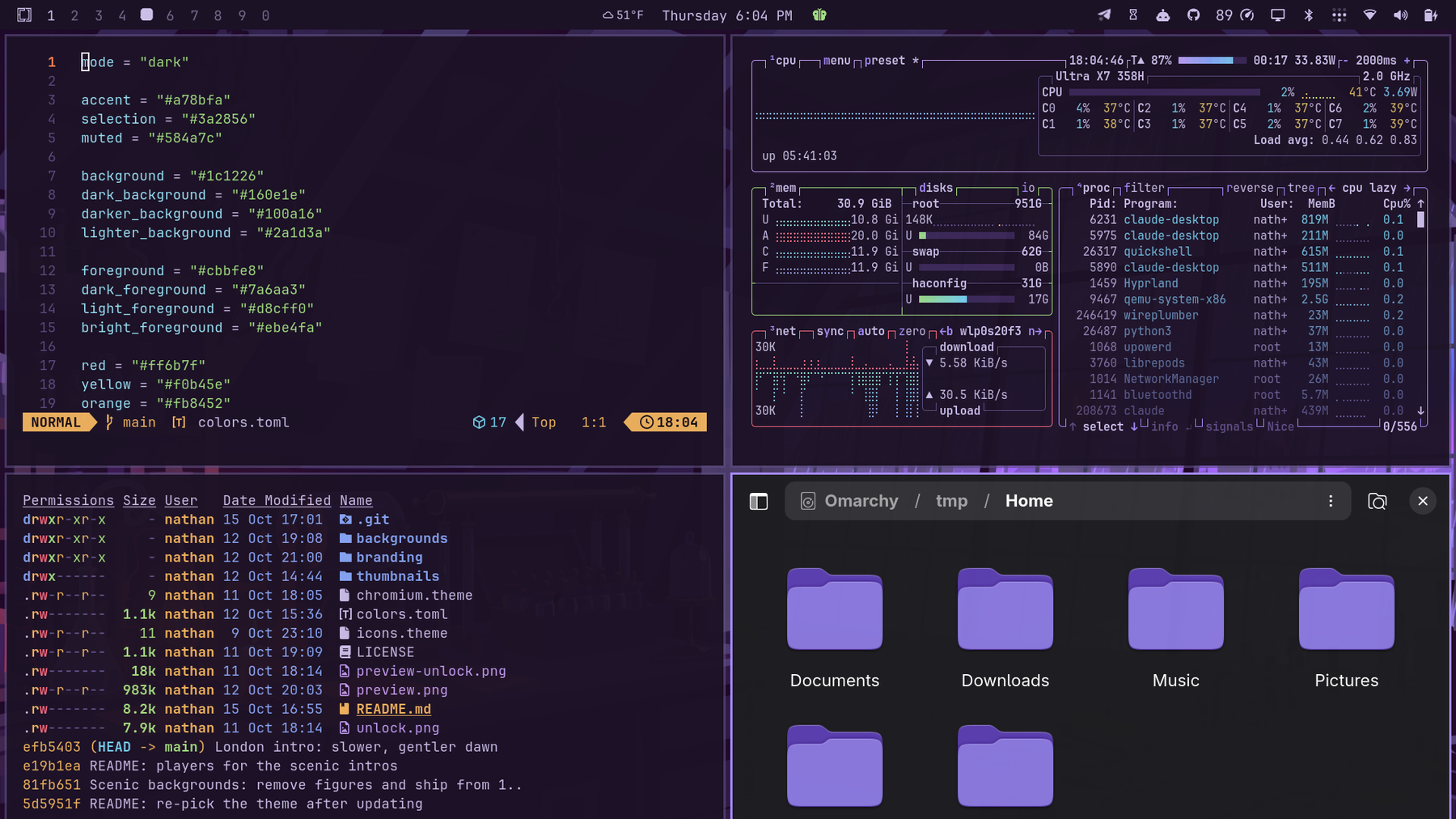Click the GitHub icon in the top bar

pyautogui.click(x=1193, y=15)
